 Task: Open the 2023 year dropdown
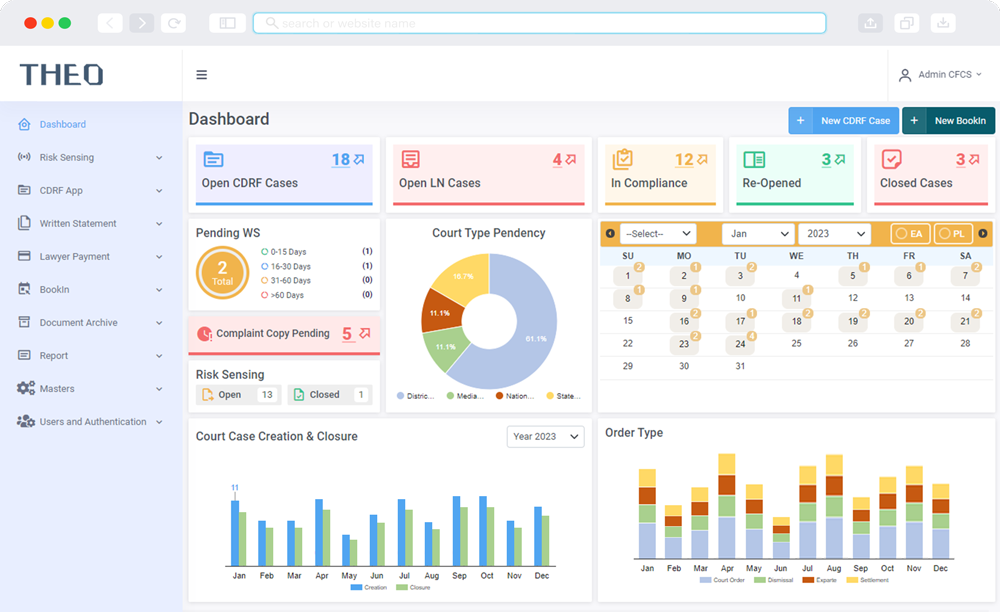(834, 234)
